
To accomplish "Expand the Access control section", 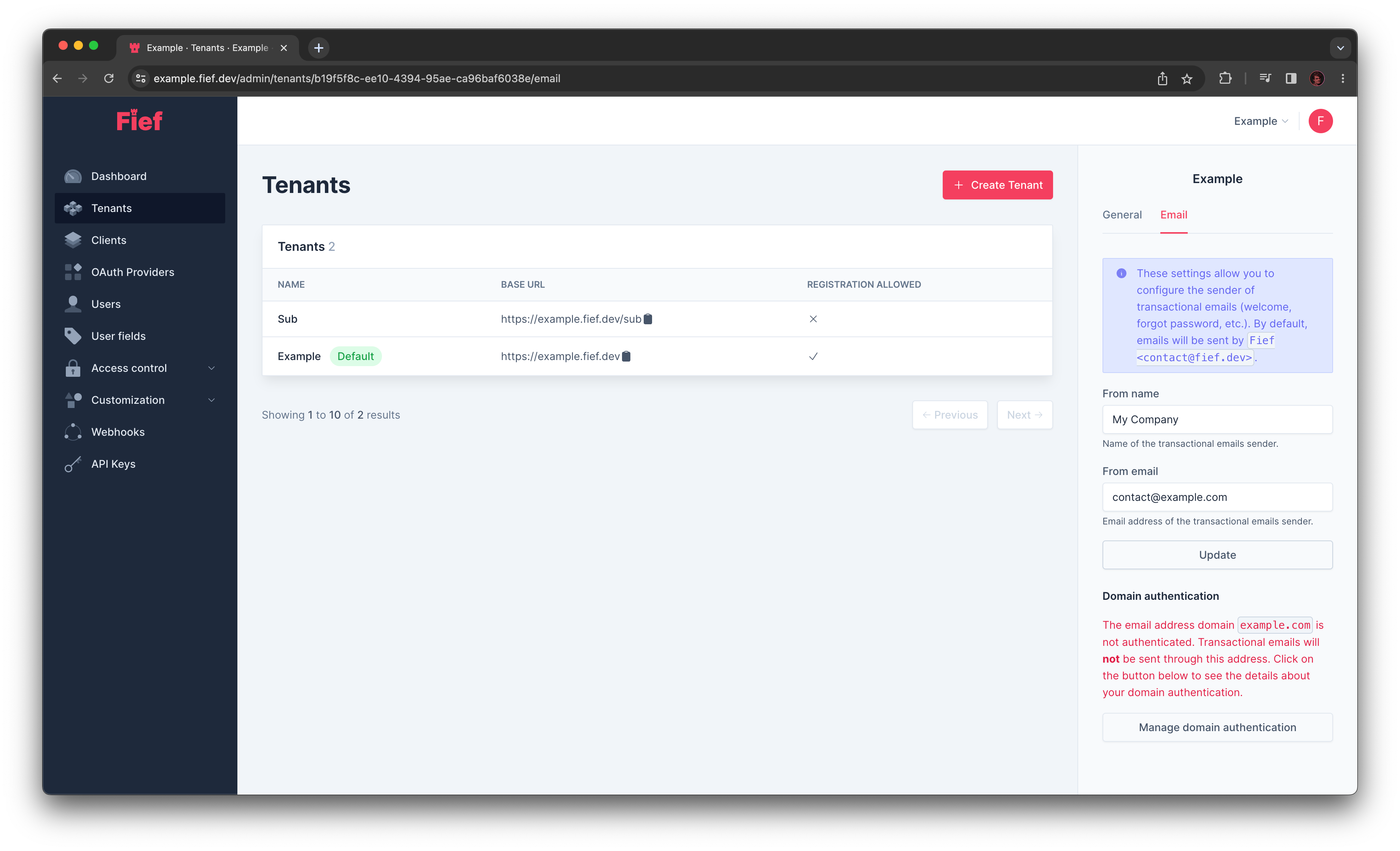I will [129, 368].
